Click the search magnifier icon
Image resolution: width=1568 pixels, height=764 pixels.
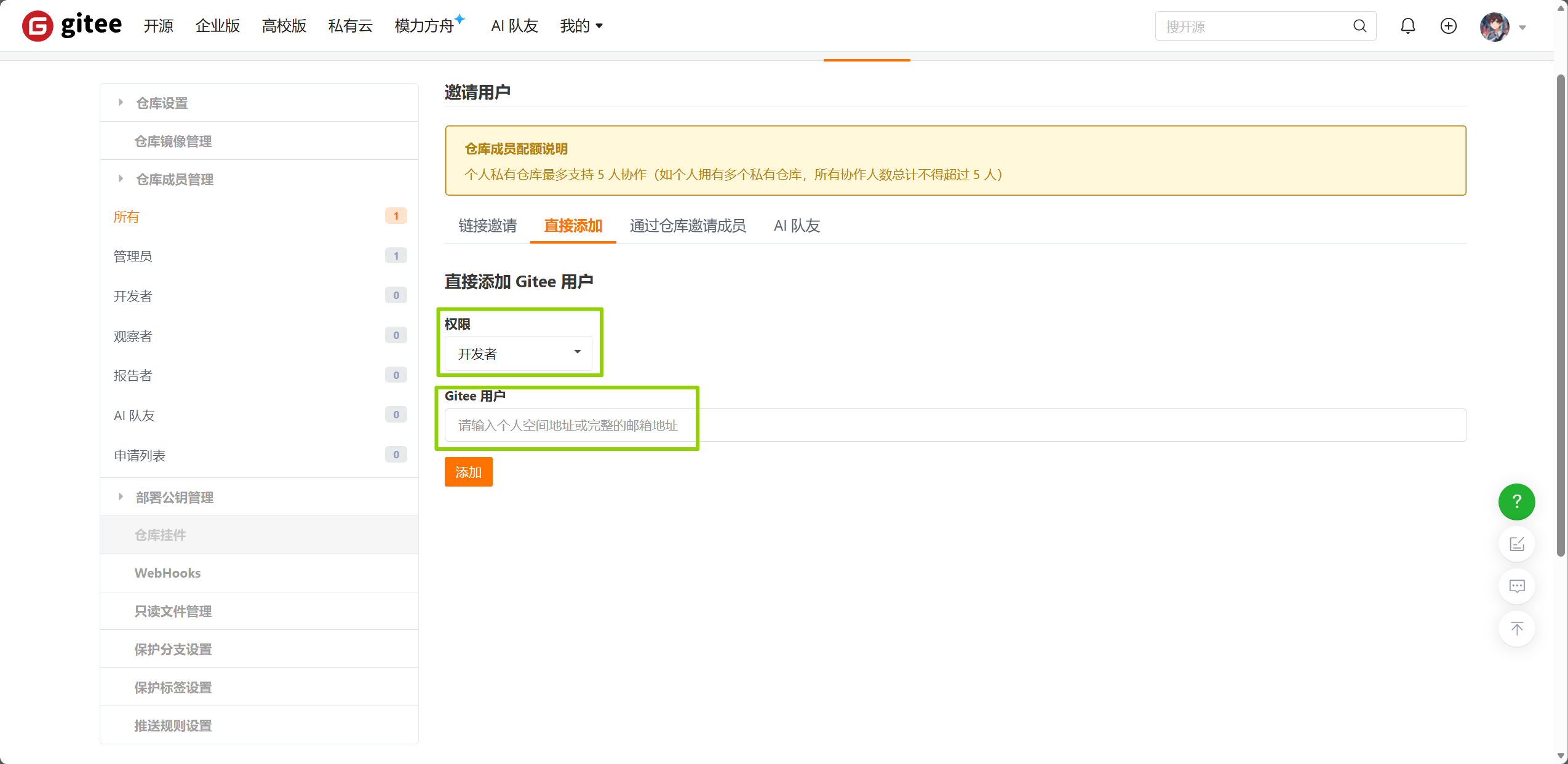click(x=1359, y=26)
